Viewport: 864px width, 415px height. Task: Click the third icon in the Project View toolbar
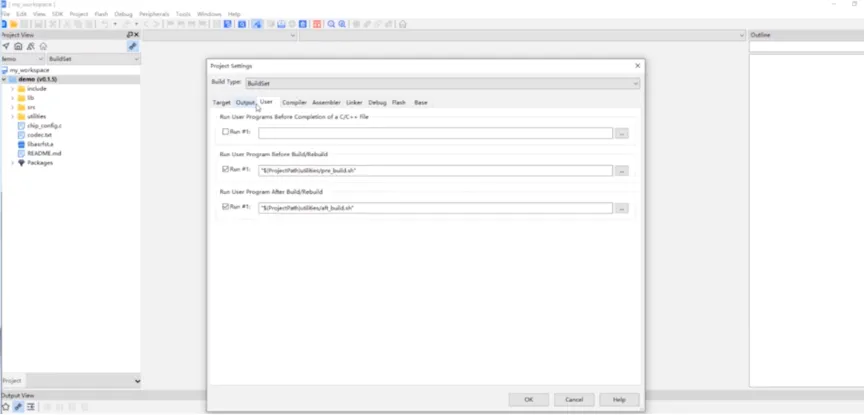pyautogui.click(x=31, y=46)
